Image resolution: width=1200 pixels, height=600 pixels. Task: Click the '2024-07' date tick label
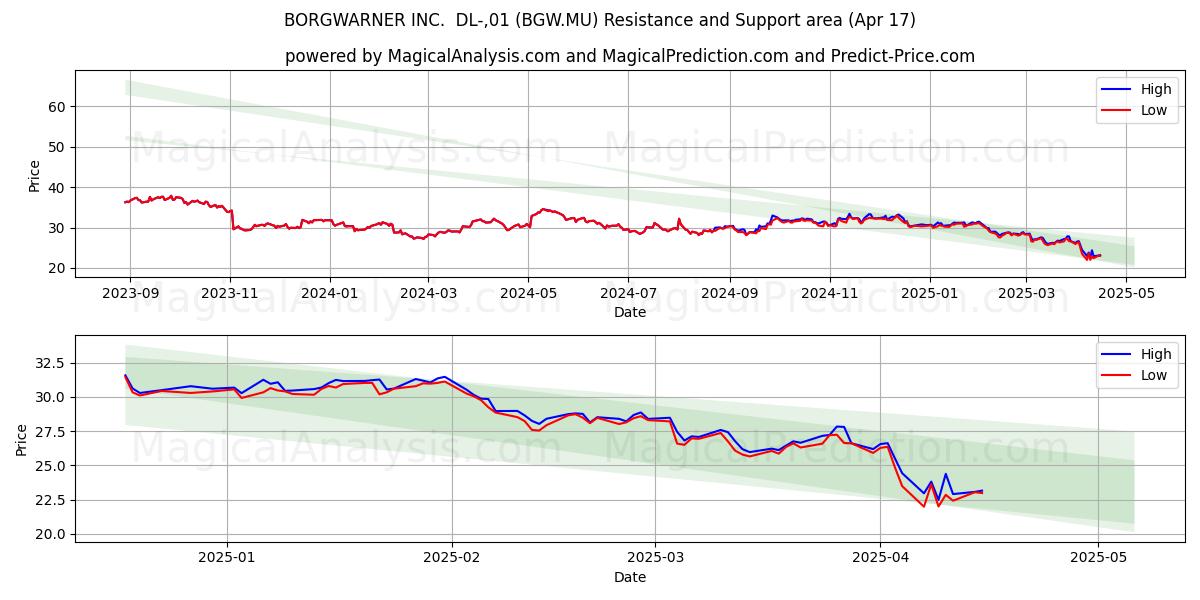(x=628, y=293)
